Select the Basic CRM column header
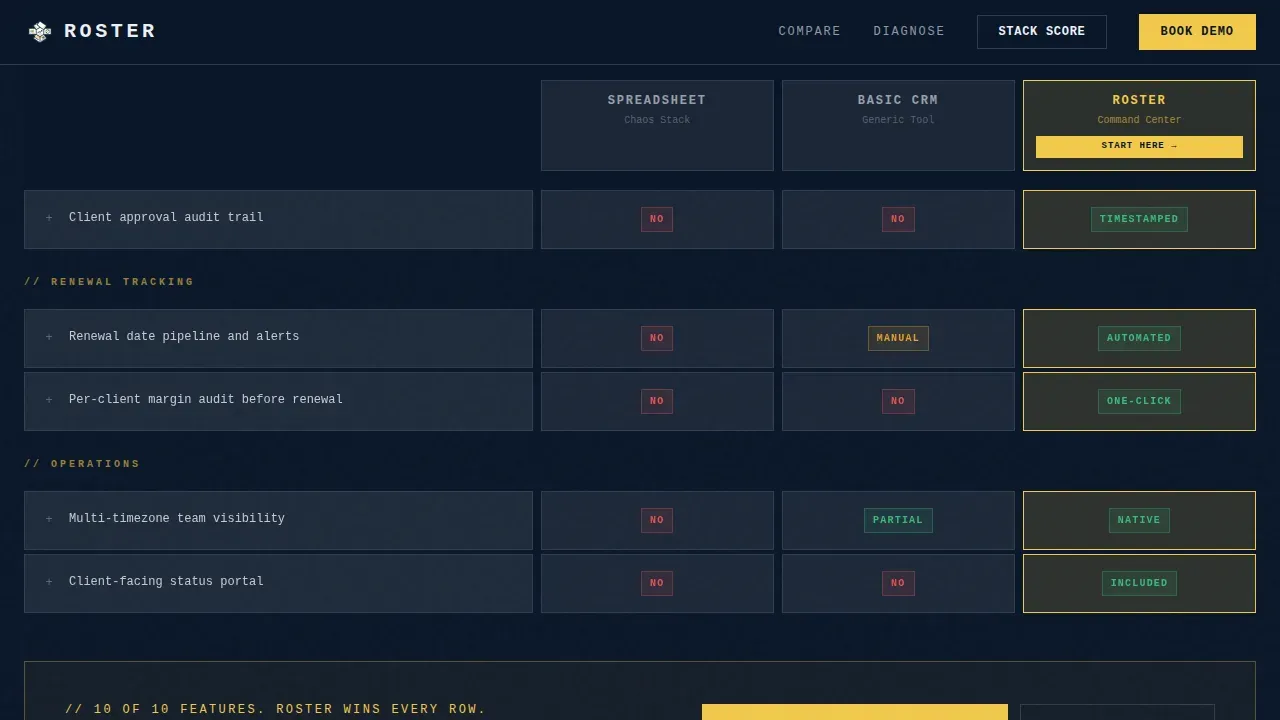Image resolution: width=1280 pixels, height=720 pixels. pyautogui.click(x=898, y=125)
